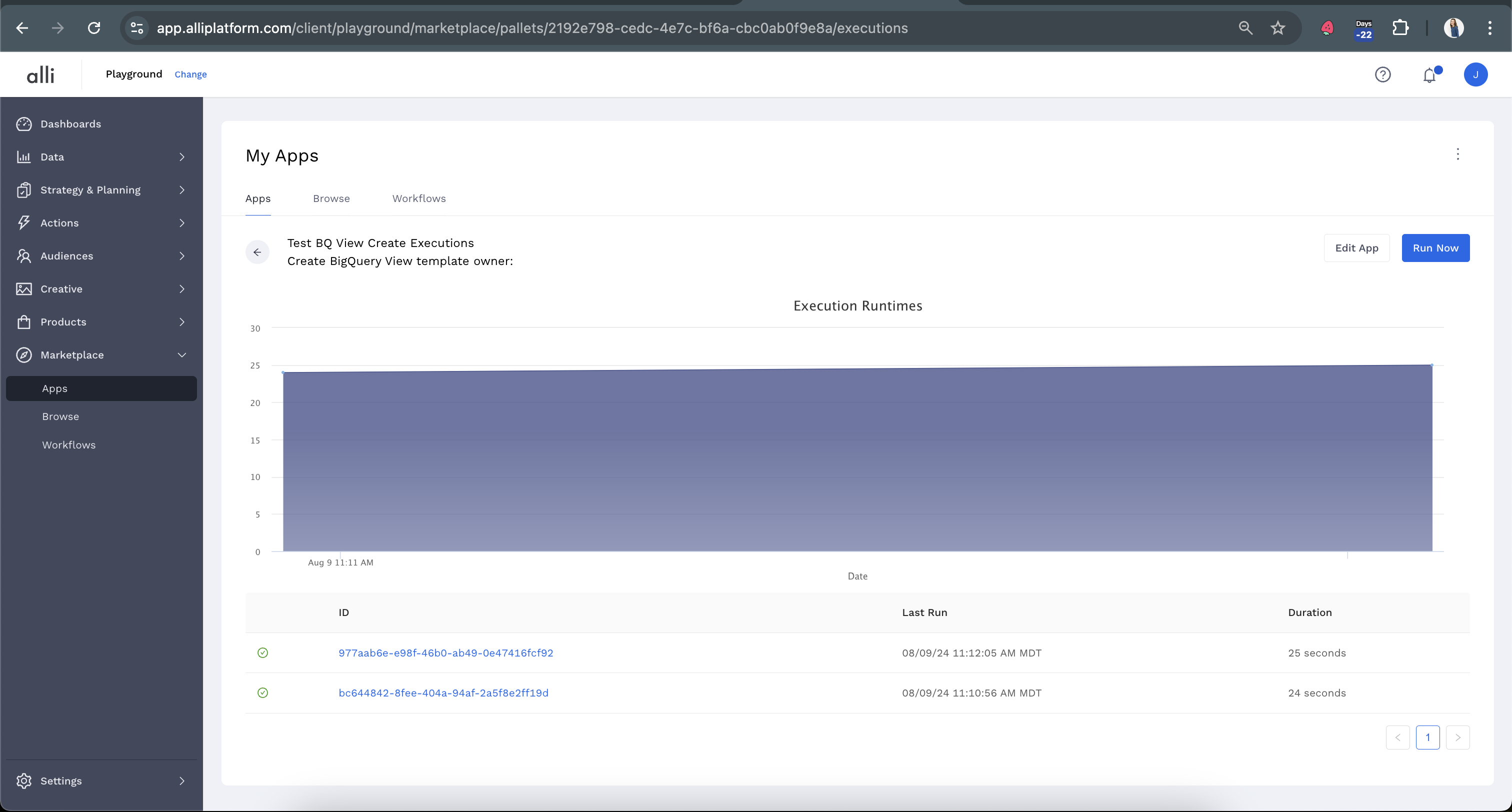This screenshot has width=1512, height=812.
Task: Expand the Products menu chevron
Action: 181,321
